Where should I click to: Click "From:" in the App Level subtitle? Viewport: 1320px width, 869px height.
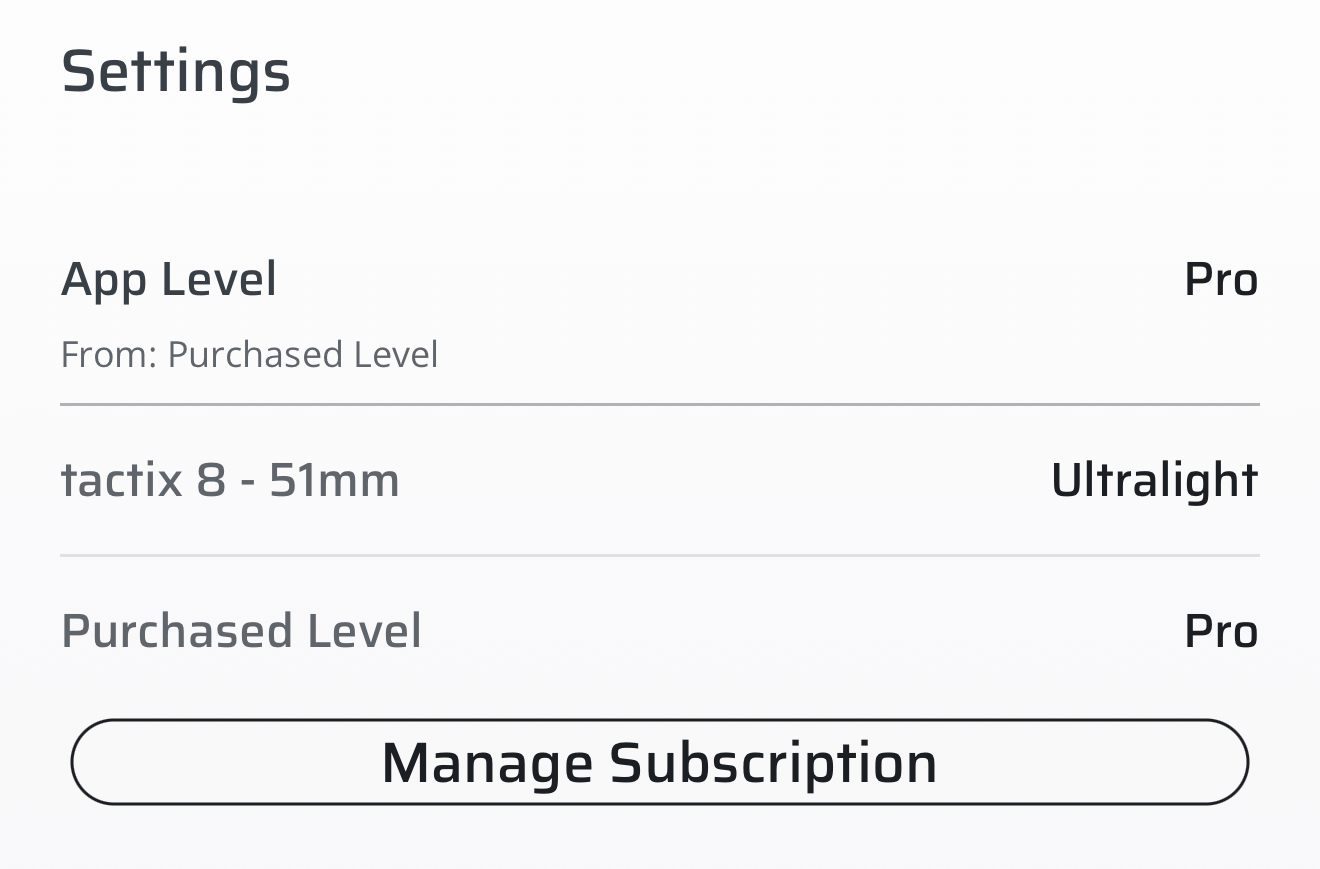pyautogui.click(x=109, y=355)
